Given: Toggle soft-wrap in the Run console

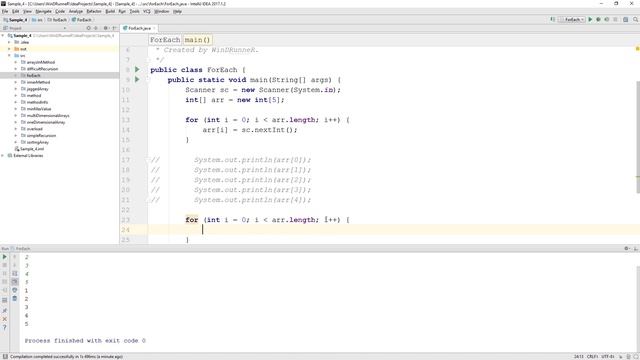Looking at the screenshot, I should click(15, 273).
